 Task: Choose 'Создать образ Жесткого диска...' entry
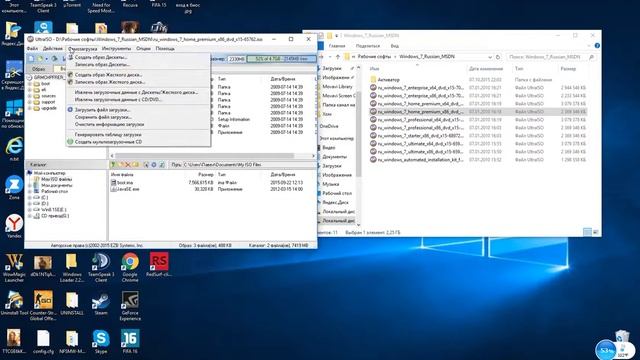(x=138, y=75)
